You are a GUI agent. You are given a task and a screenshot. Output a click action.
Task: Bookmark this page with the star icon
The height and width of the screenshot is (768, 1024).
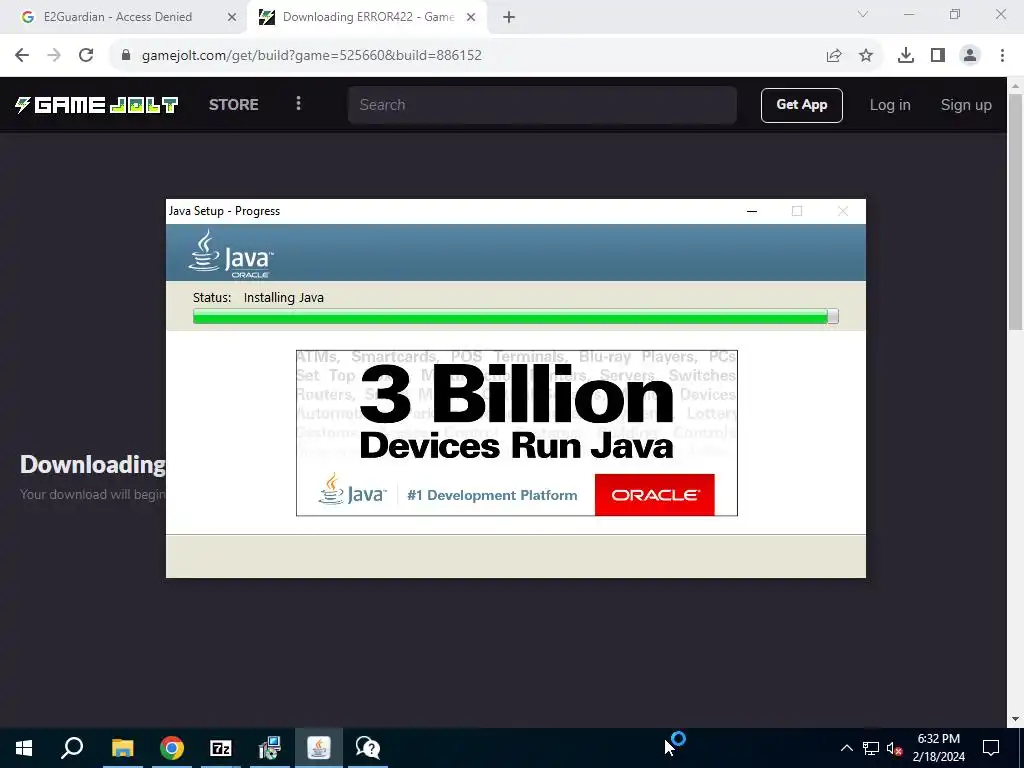pyautogui.click(x=866, y=56)
